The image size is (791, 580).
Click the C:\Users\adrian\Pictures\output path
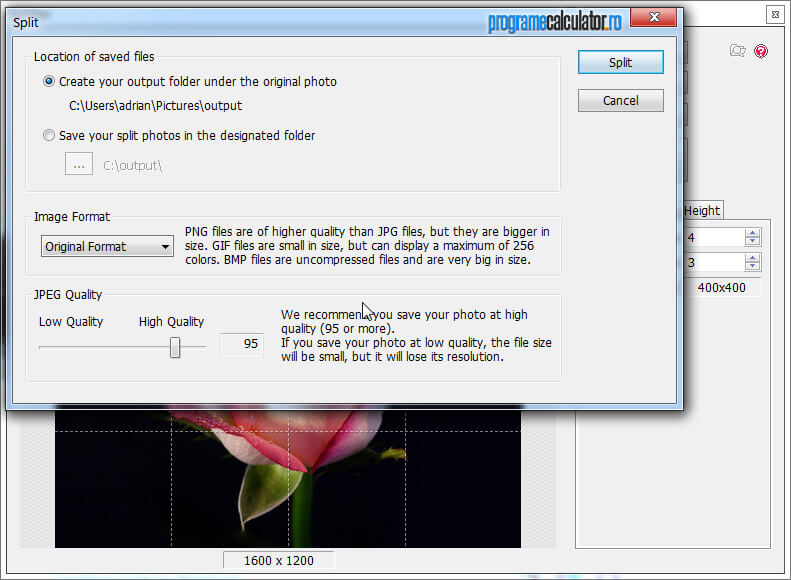(x=155, y=105)
